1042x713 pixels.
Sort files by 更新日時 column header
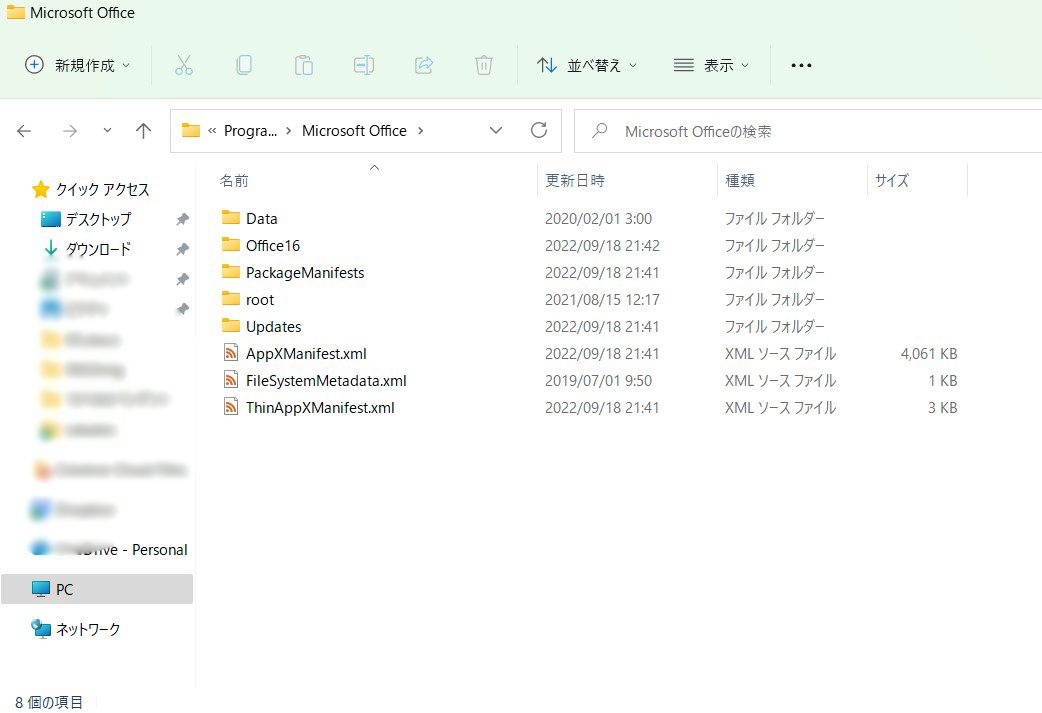[575, 181]
